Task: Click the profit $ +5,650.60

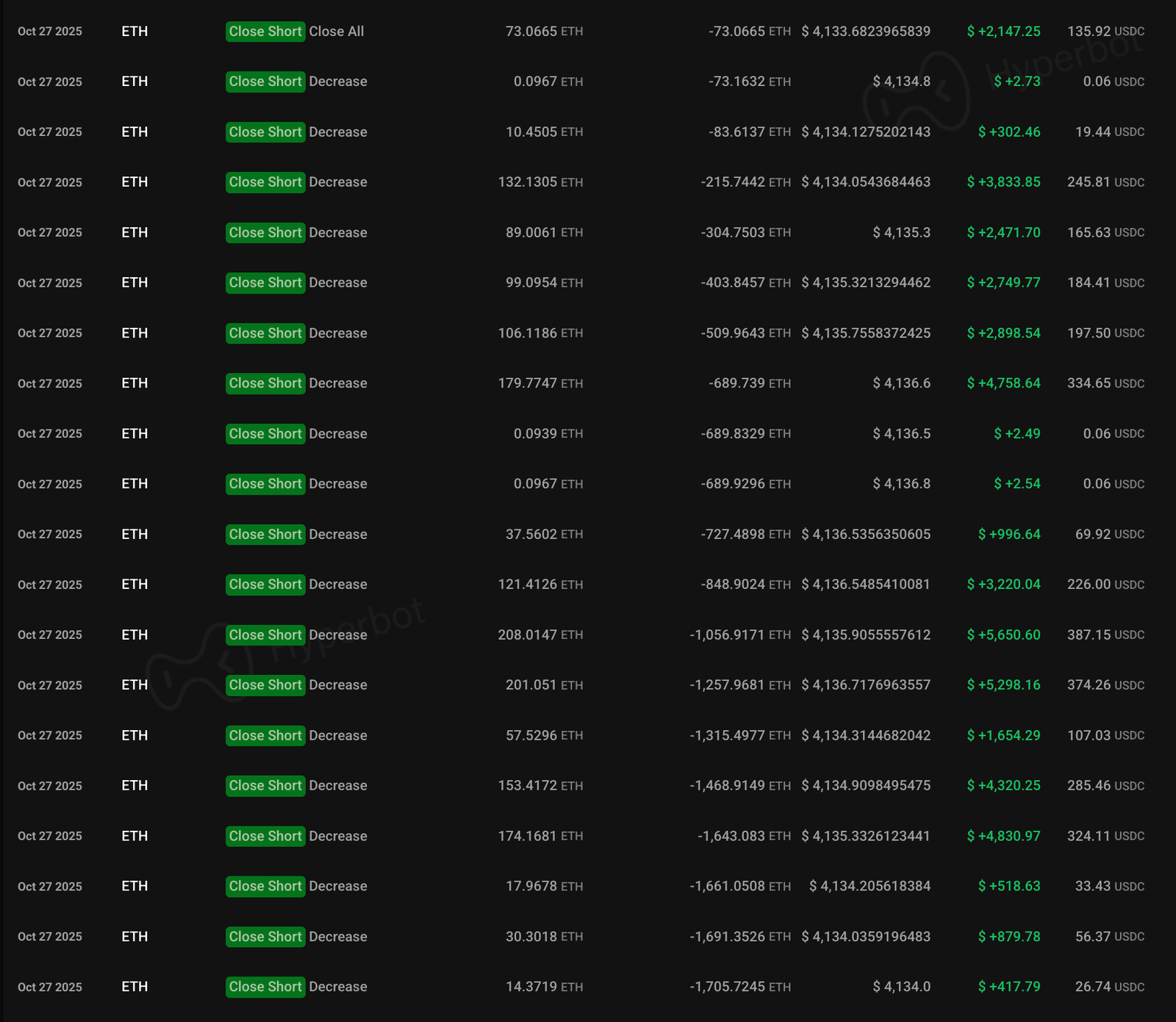Action: 1004,635
